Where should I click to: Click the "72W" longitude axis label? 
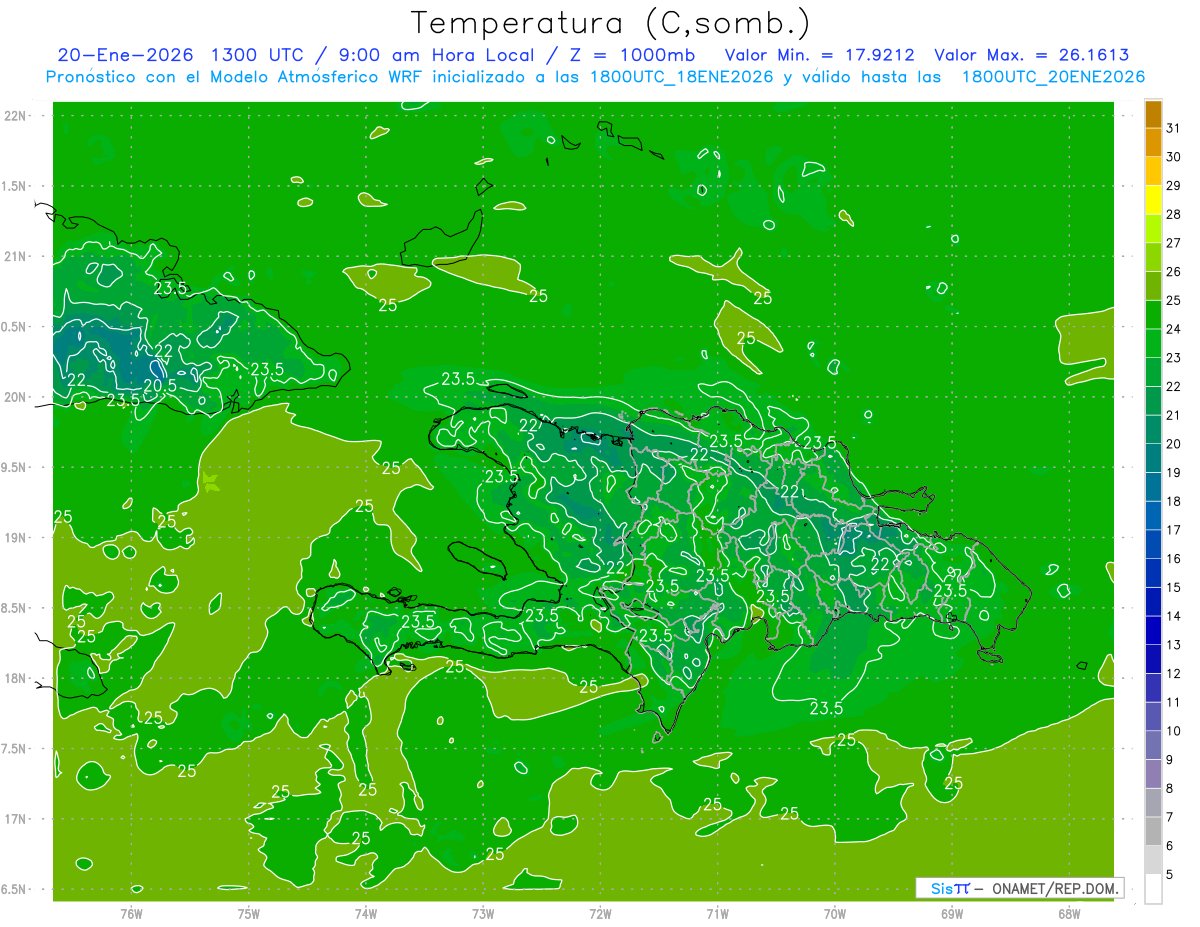(x=600, y=914)
